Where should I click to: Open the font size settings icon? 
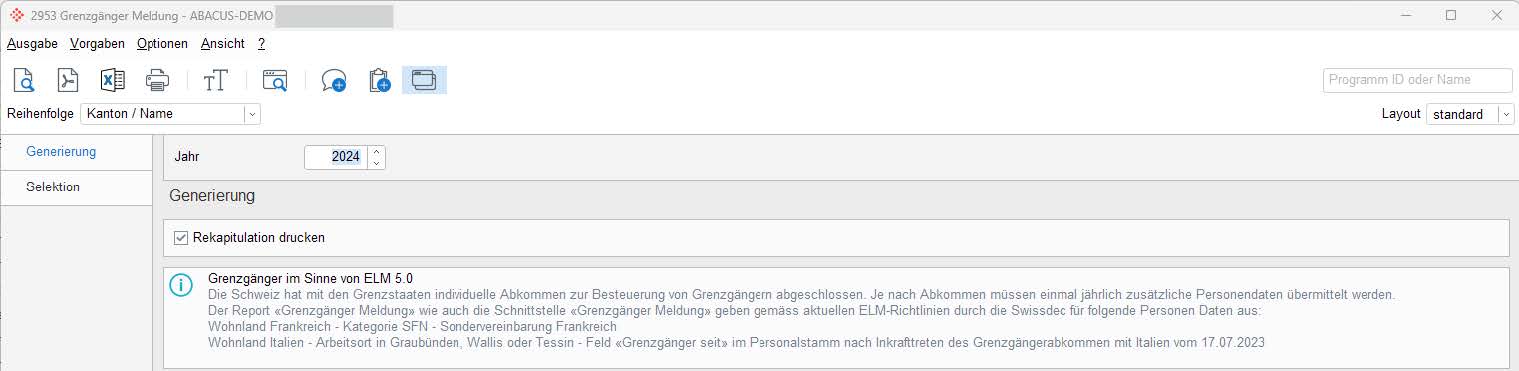(x=216, y=81)
